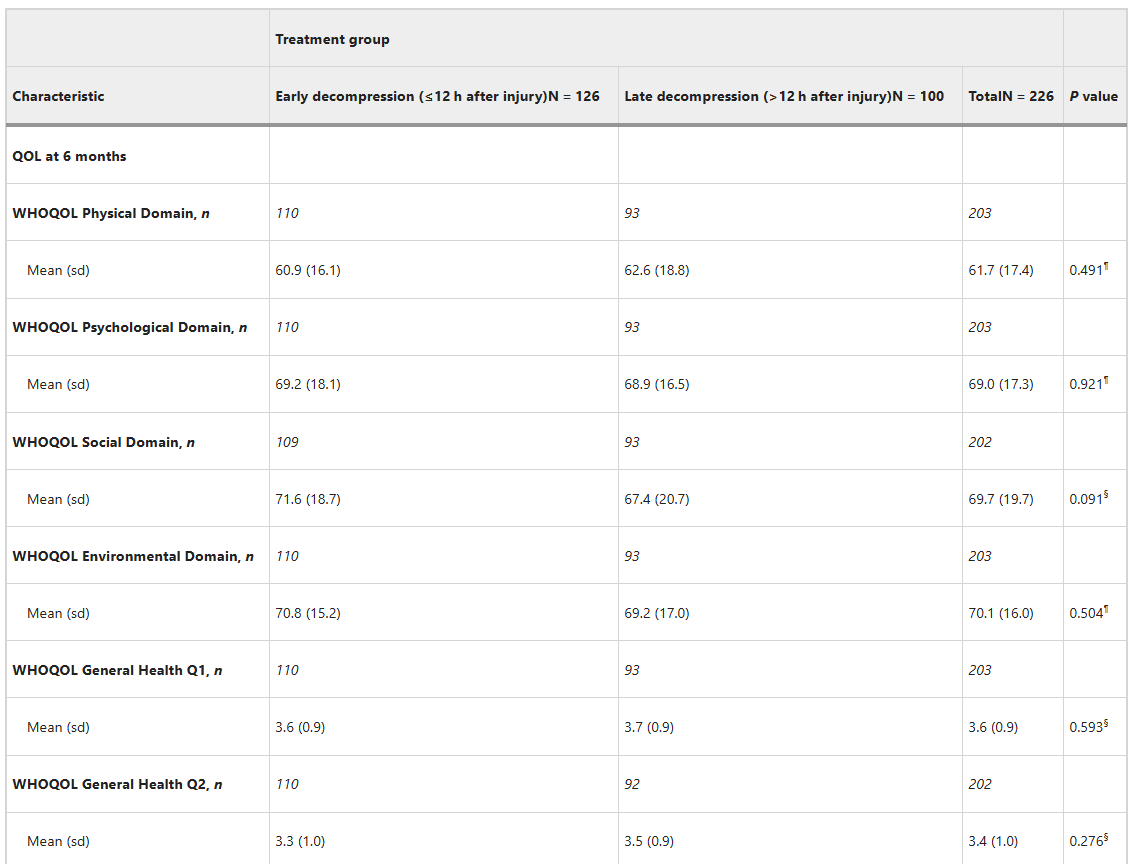
Task: Select the cell '69.2 (18.1)'
Action: tap(308, 385)
